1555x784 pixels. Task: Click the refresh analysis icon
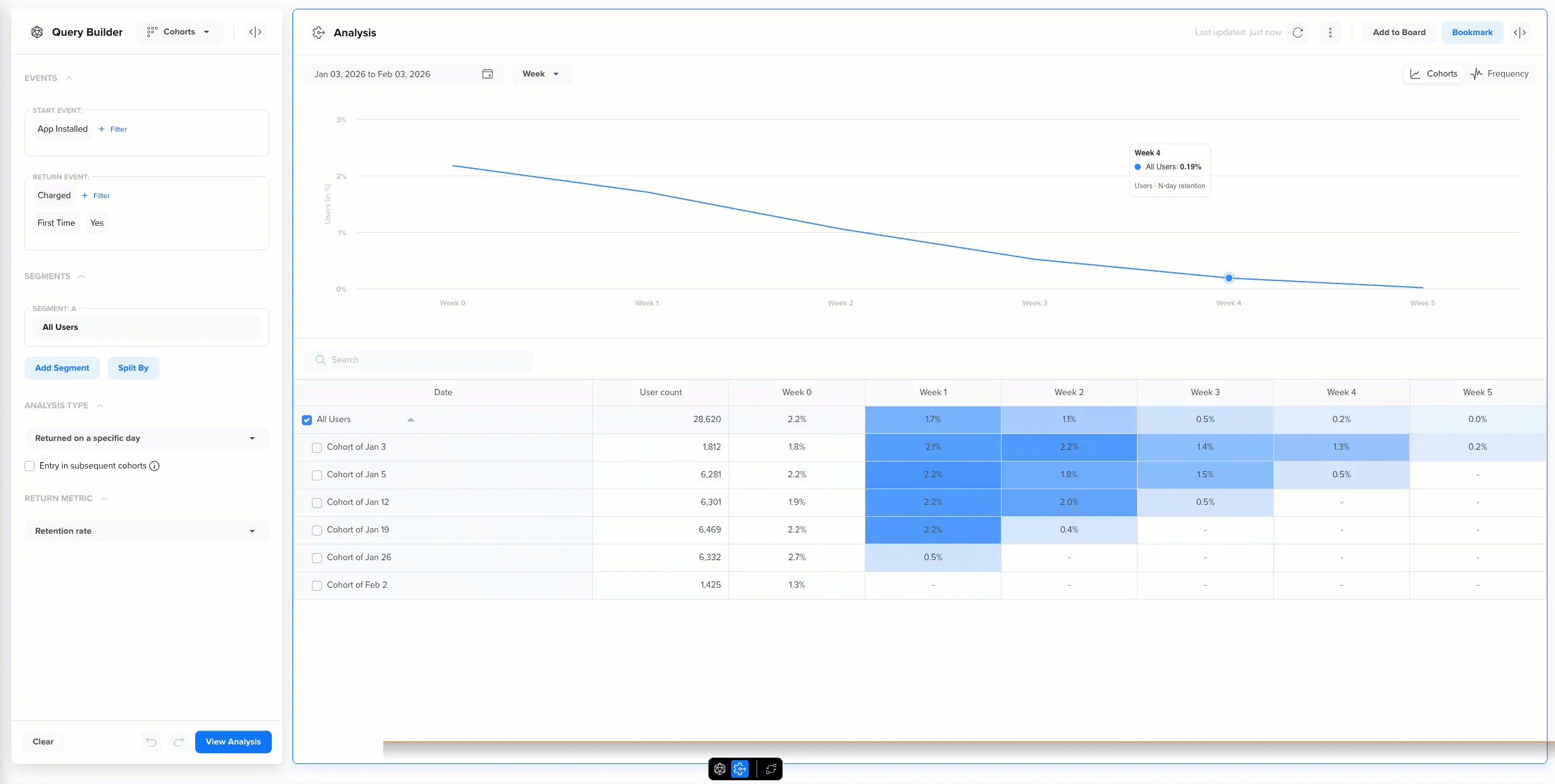coord(1298,33)
